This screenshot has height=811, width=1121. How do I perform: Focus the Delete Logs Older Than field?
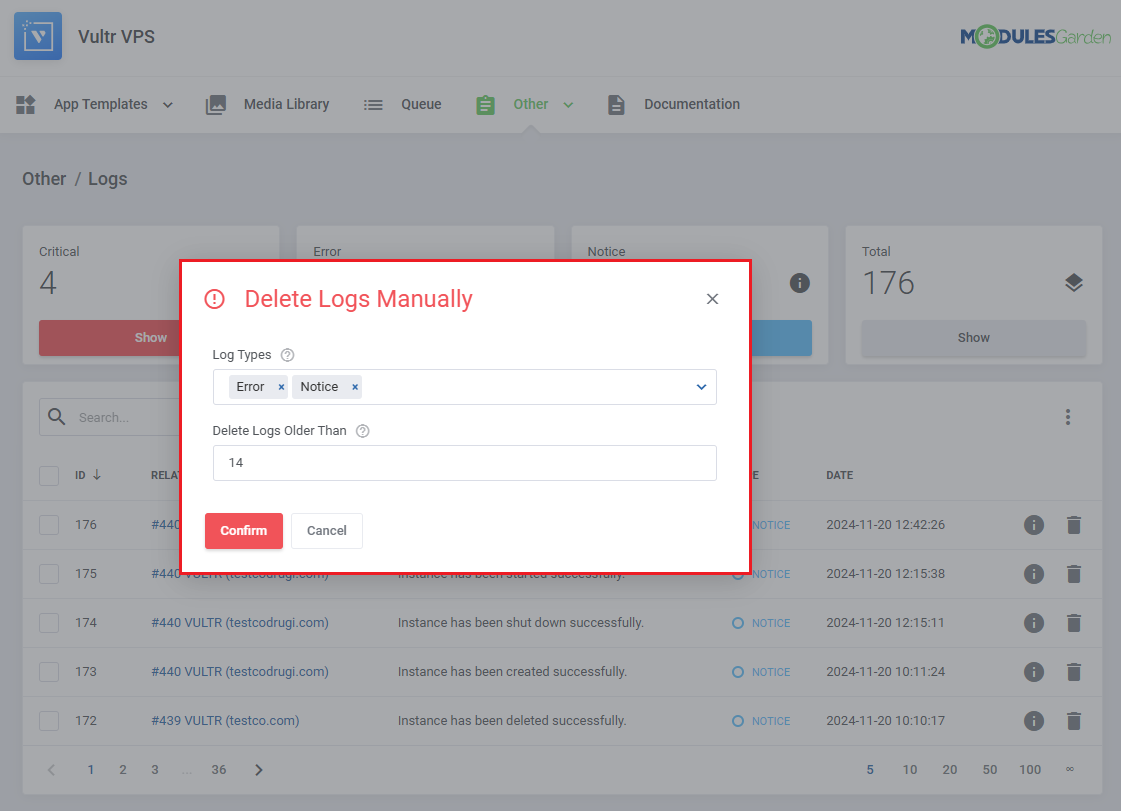coord(465,463)
